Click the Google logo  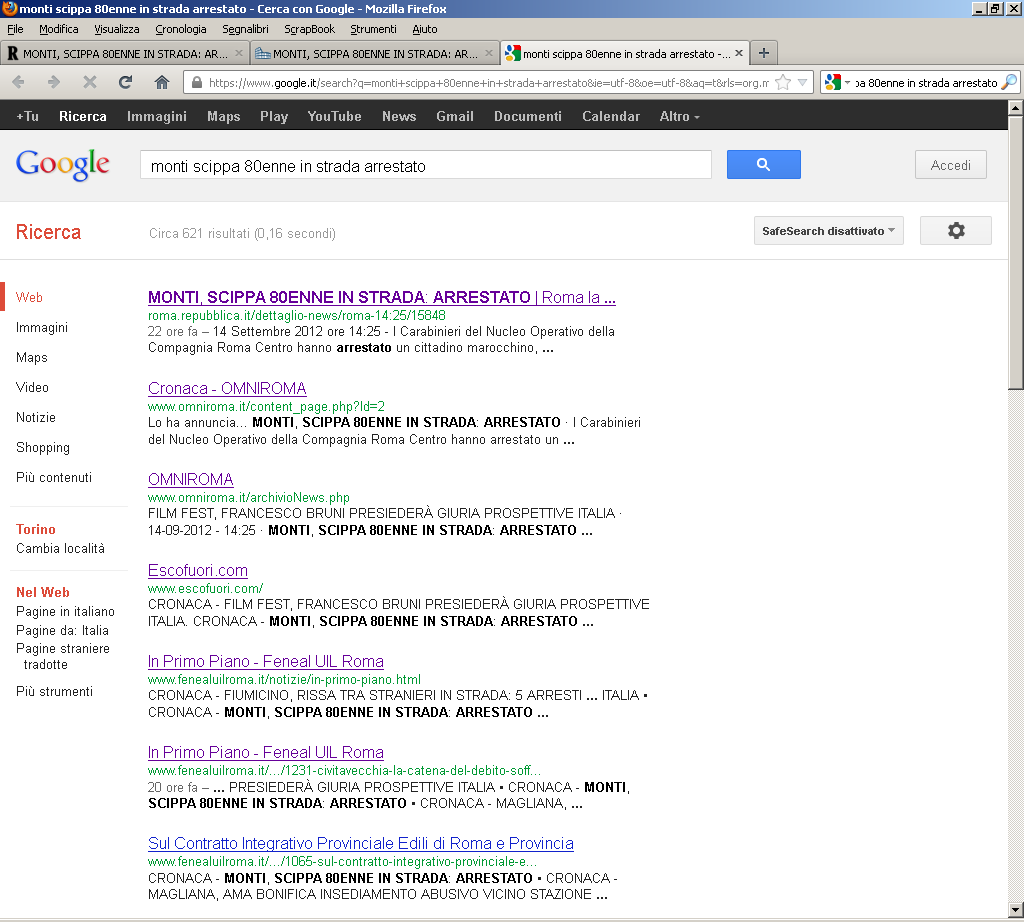63,165
